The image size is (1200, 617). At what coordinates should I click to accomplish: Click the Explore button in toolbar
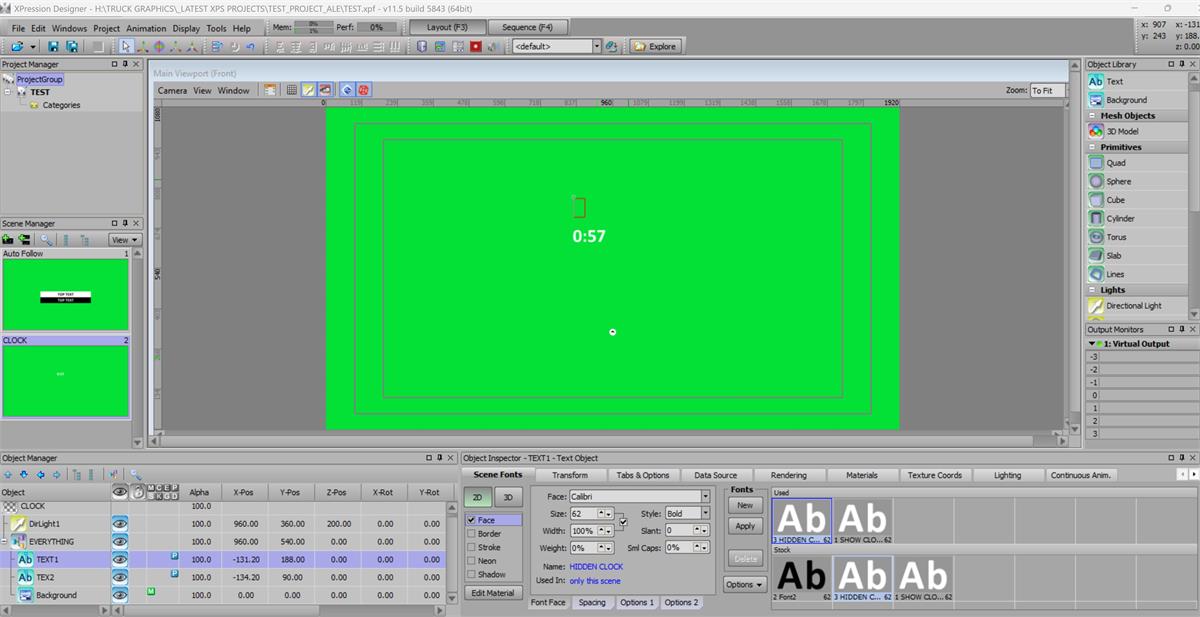coord(656,46)
